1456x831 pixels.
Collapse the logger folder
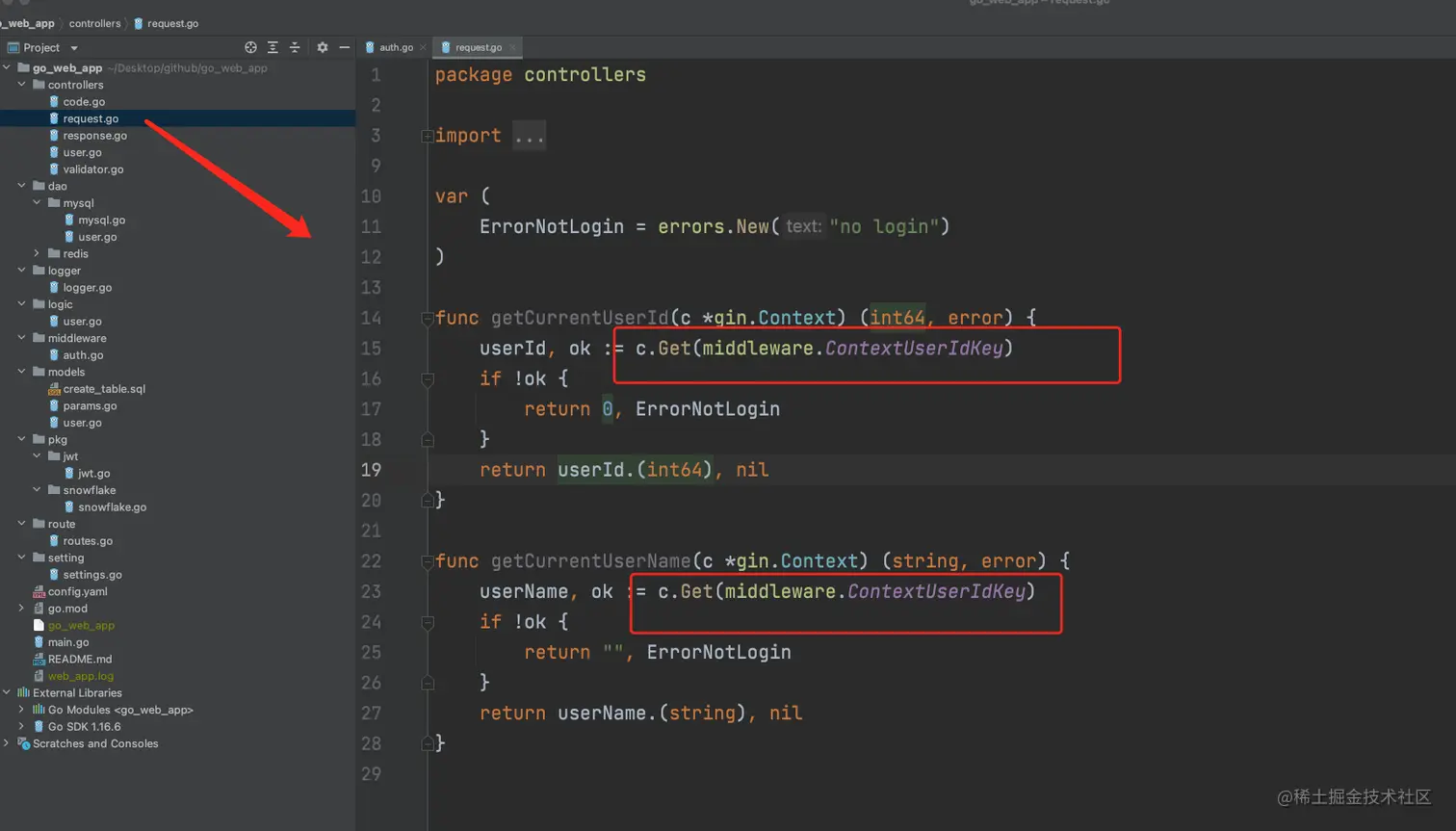[22, 271]
